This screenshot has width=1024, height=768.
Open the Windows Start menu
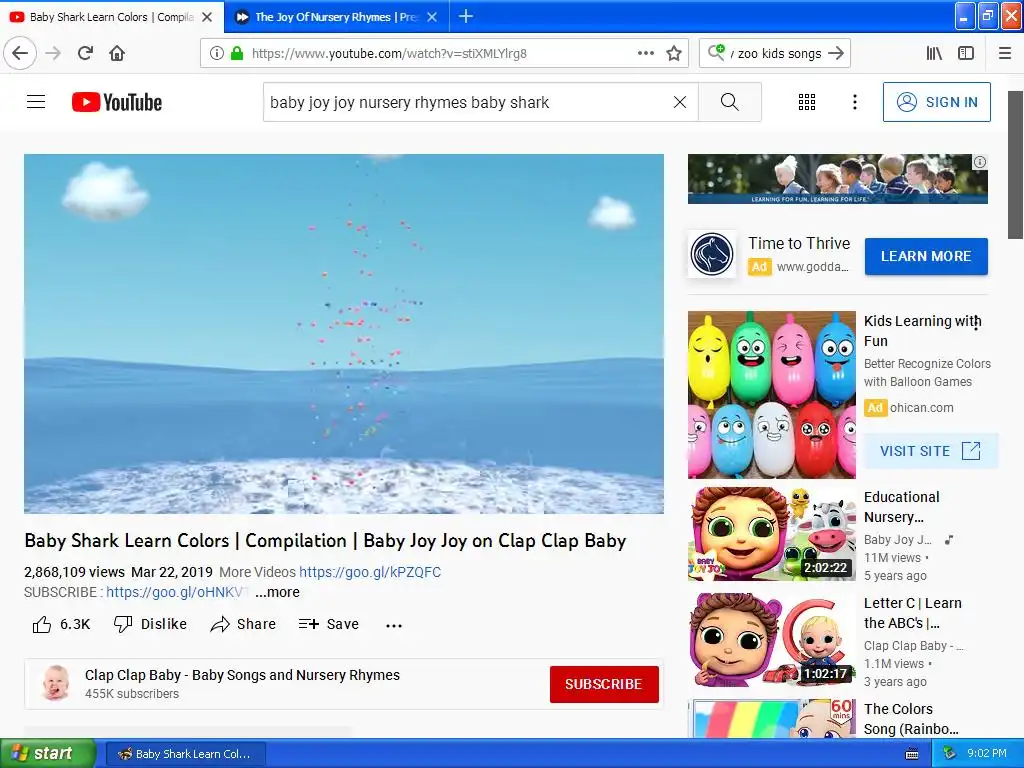(48, 754)
